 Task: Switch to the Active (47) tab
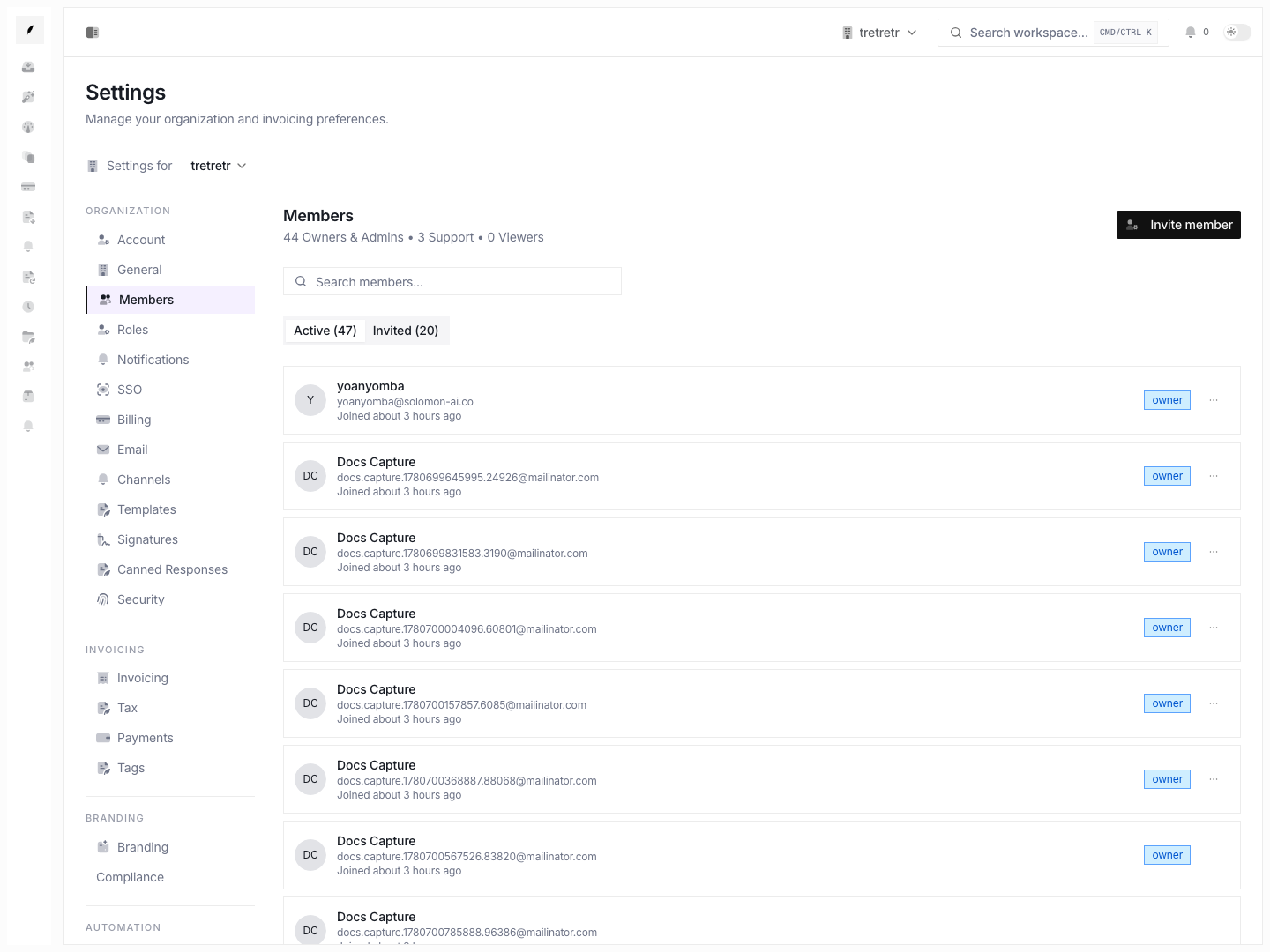(325, 331)
